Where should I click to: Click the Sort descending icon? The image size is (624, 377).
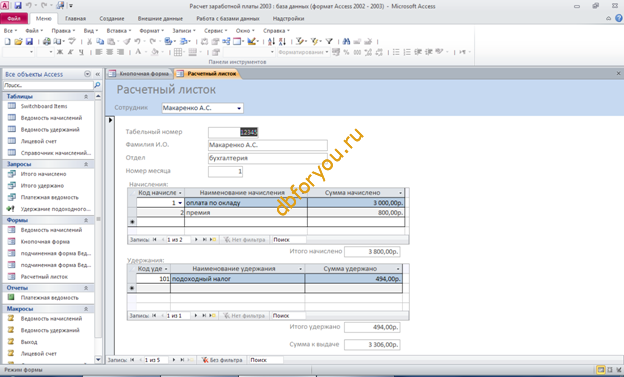(282, 41)
